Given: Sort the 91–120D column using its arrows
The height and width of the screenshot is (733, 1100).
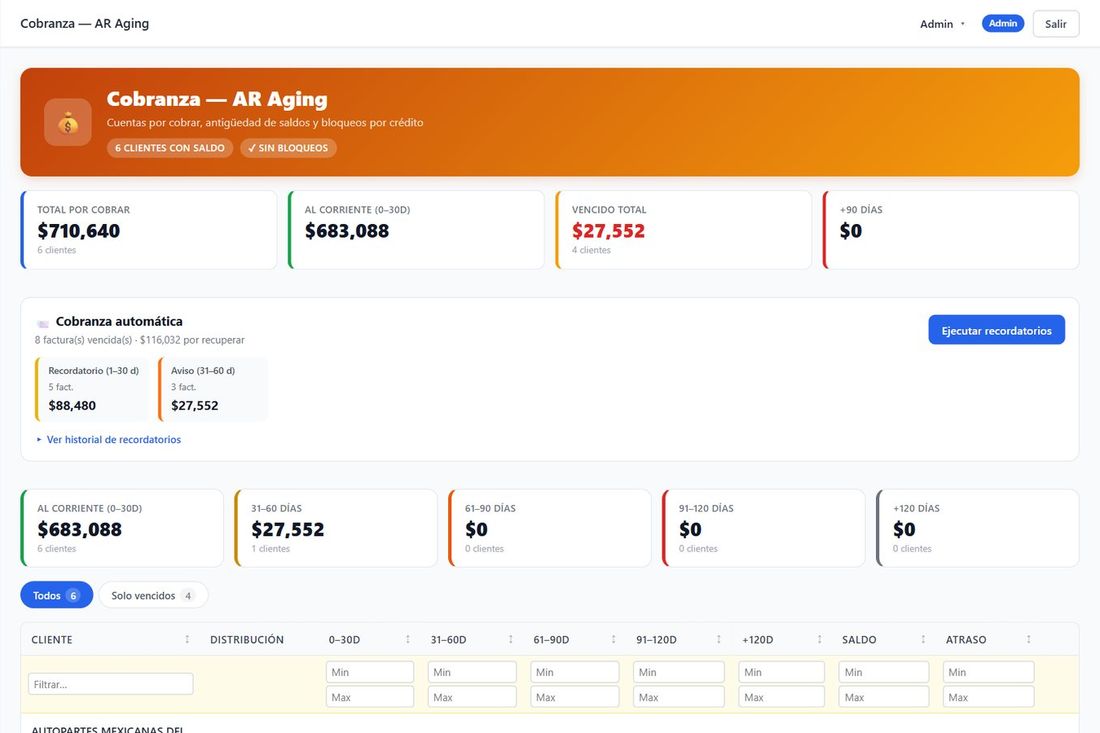Looking at the screenshot, I should 718,639.
